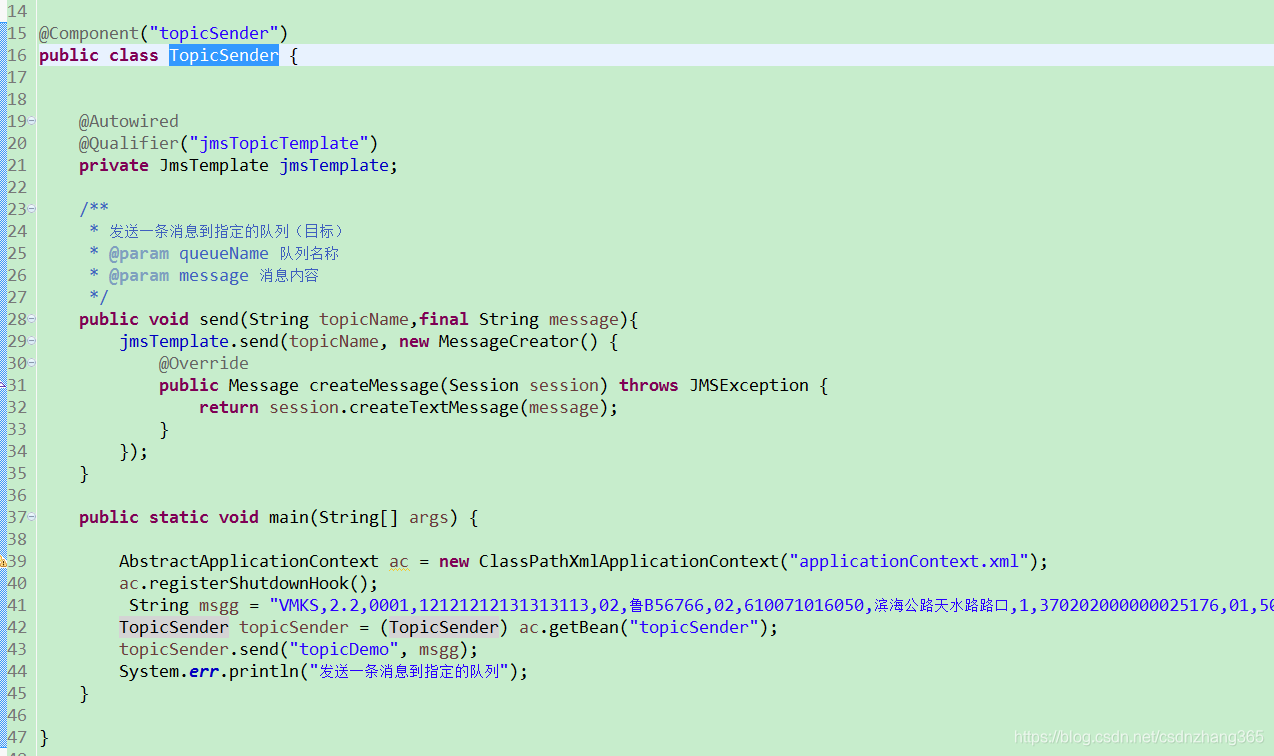Click the highlighted TopicSender class name

pyautogui.click(x=224, y=55)
